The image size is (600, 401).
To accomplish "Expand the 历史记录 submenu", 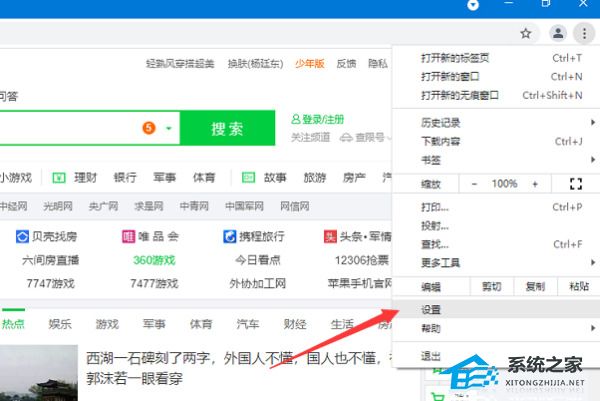I will (x=593, y=122).
